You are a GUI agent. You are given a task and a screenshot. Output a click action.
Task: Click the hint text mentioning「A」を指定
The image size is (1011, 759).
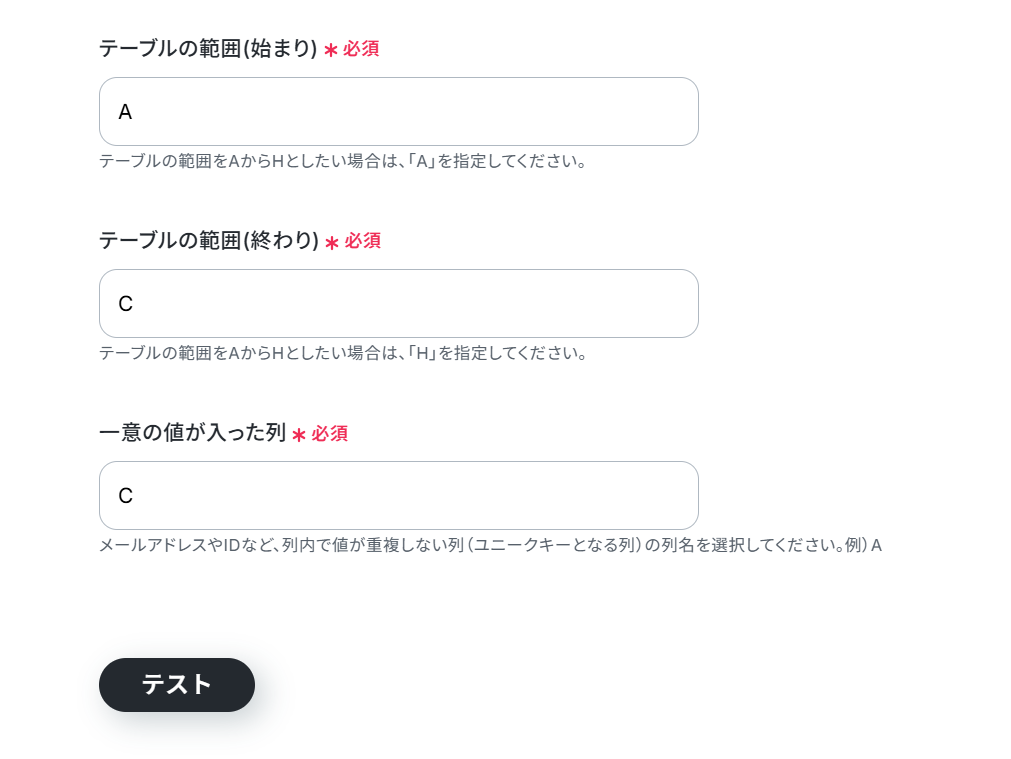(x=342, y=161)
